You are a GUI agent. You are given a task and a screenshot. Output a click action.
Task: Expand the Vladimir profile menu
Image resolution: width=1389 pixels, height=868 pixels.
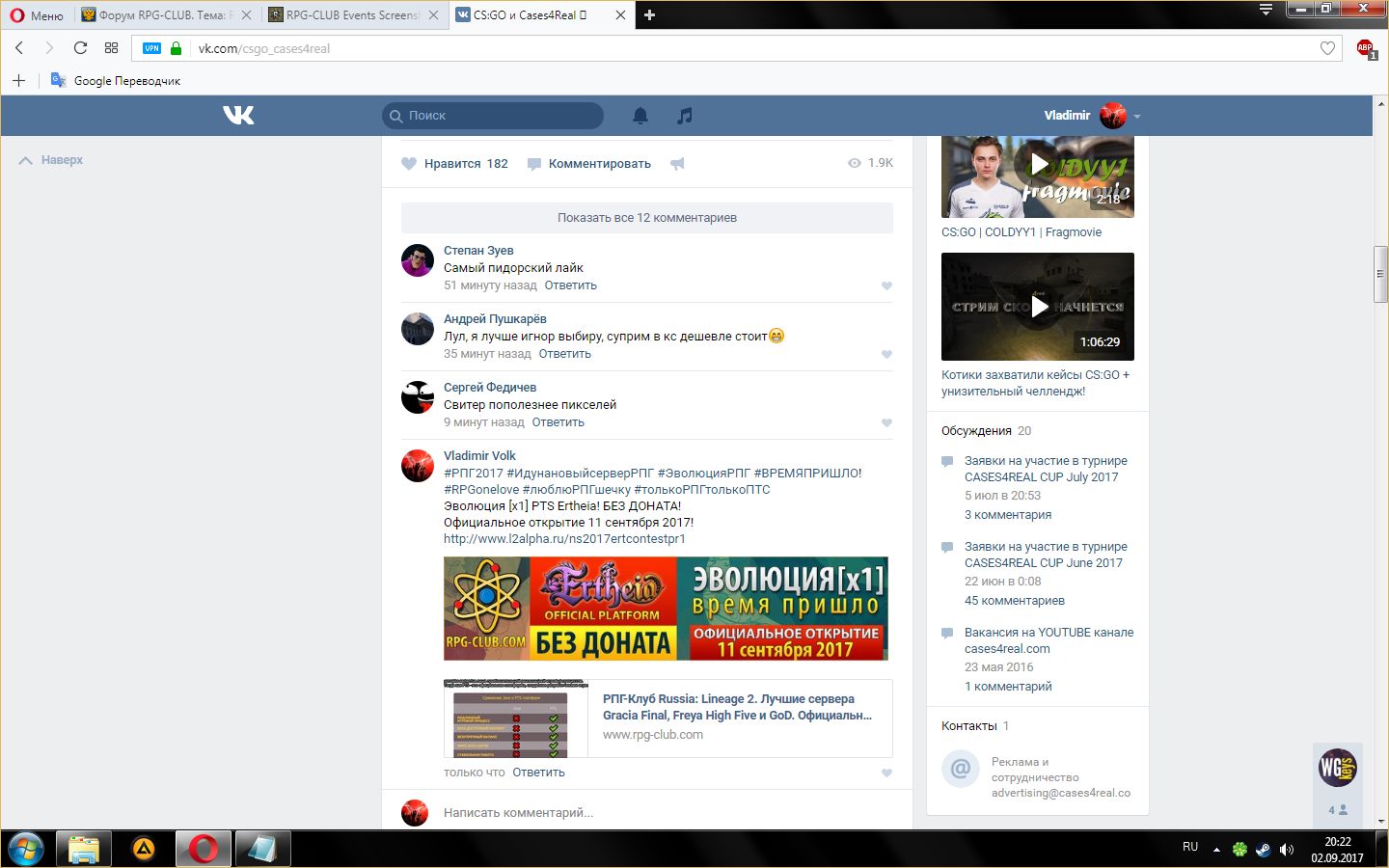tap(1091, 116)
